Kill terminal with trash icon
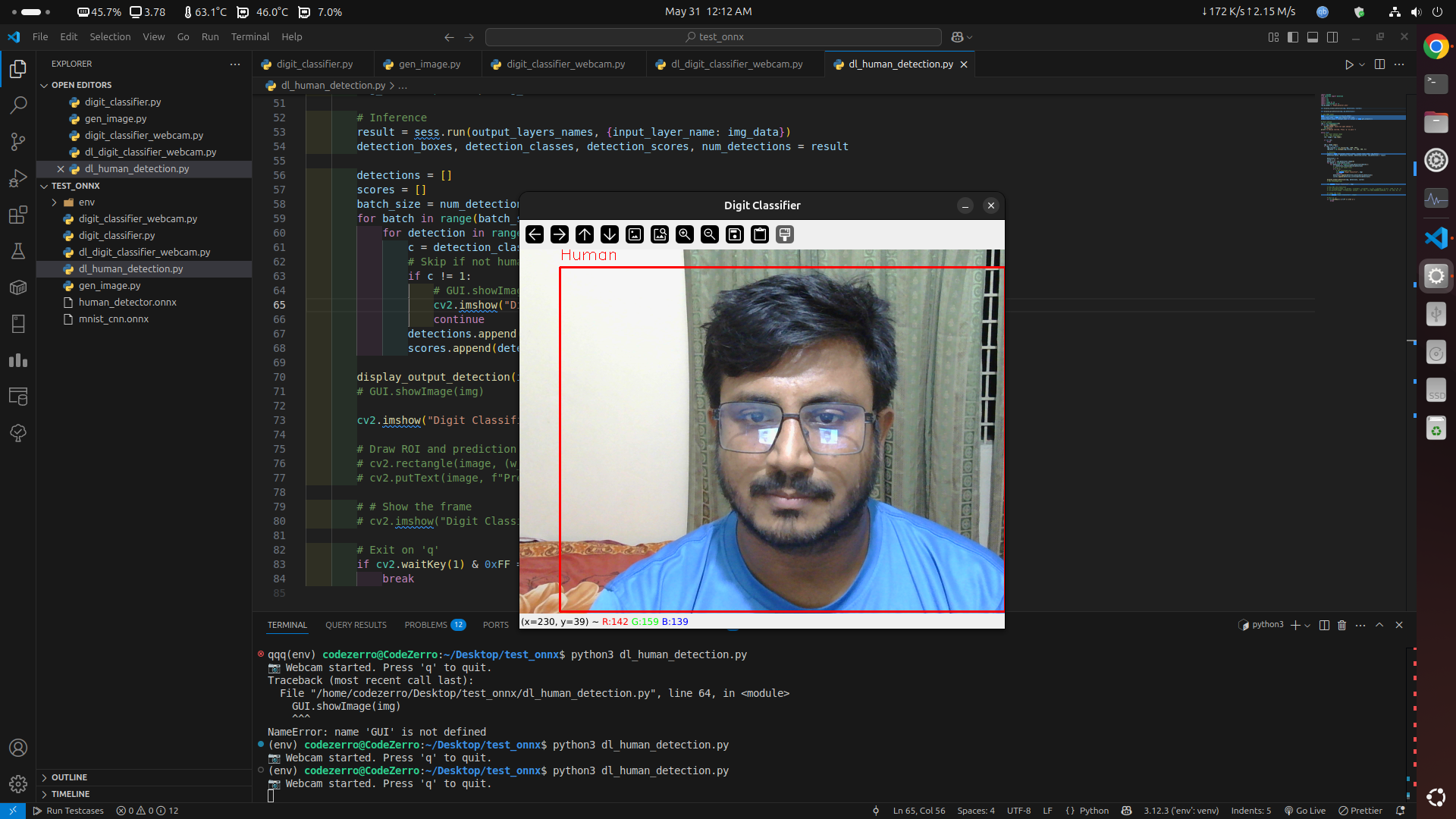1456x819 pixels. (x=1341, y=625)
